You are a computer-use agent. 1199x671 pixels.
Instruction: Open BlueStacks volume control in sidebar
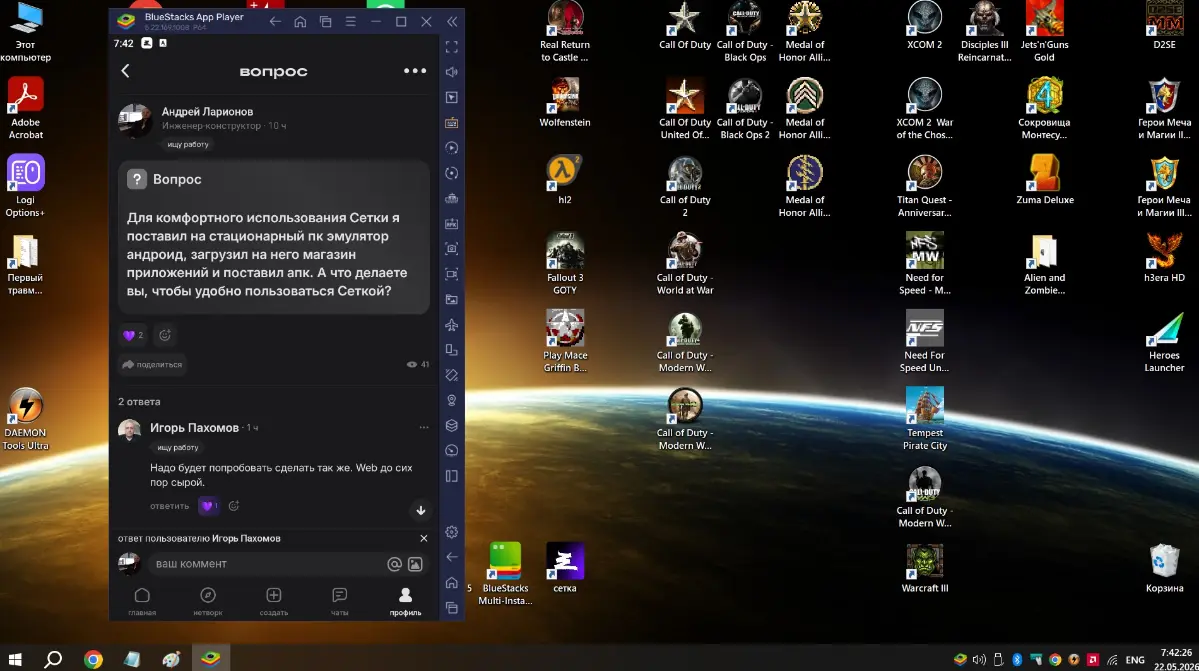pos(452,72)
